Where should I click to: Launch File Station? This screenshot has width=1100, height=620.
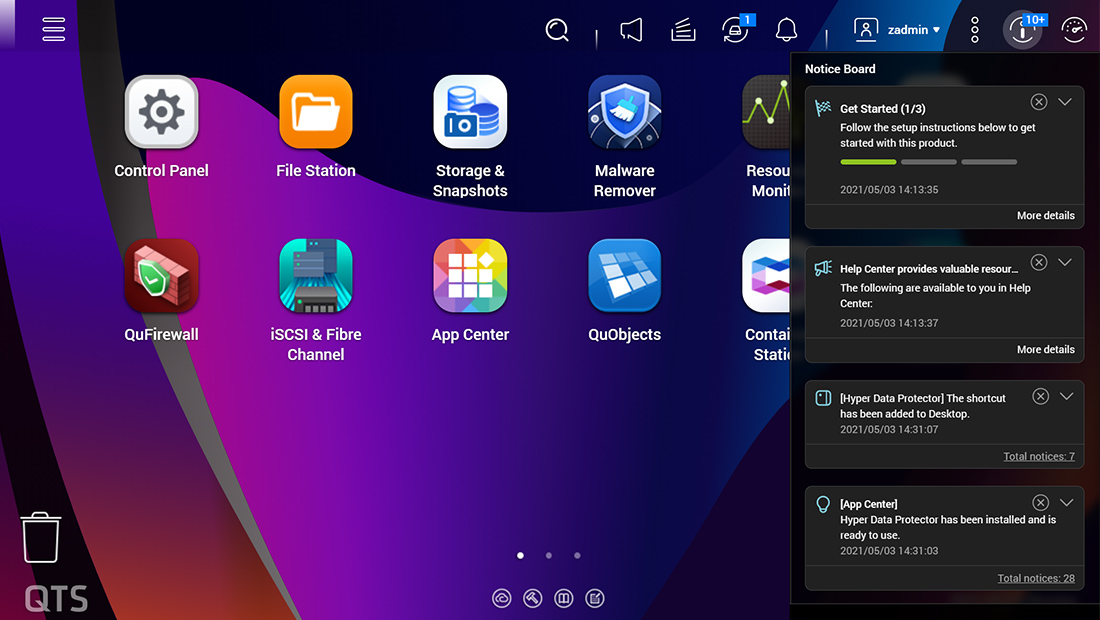coord(315,112)
